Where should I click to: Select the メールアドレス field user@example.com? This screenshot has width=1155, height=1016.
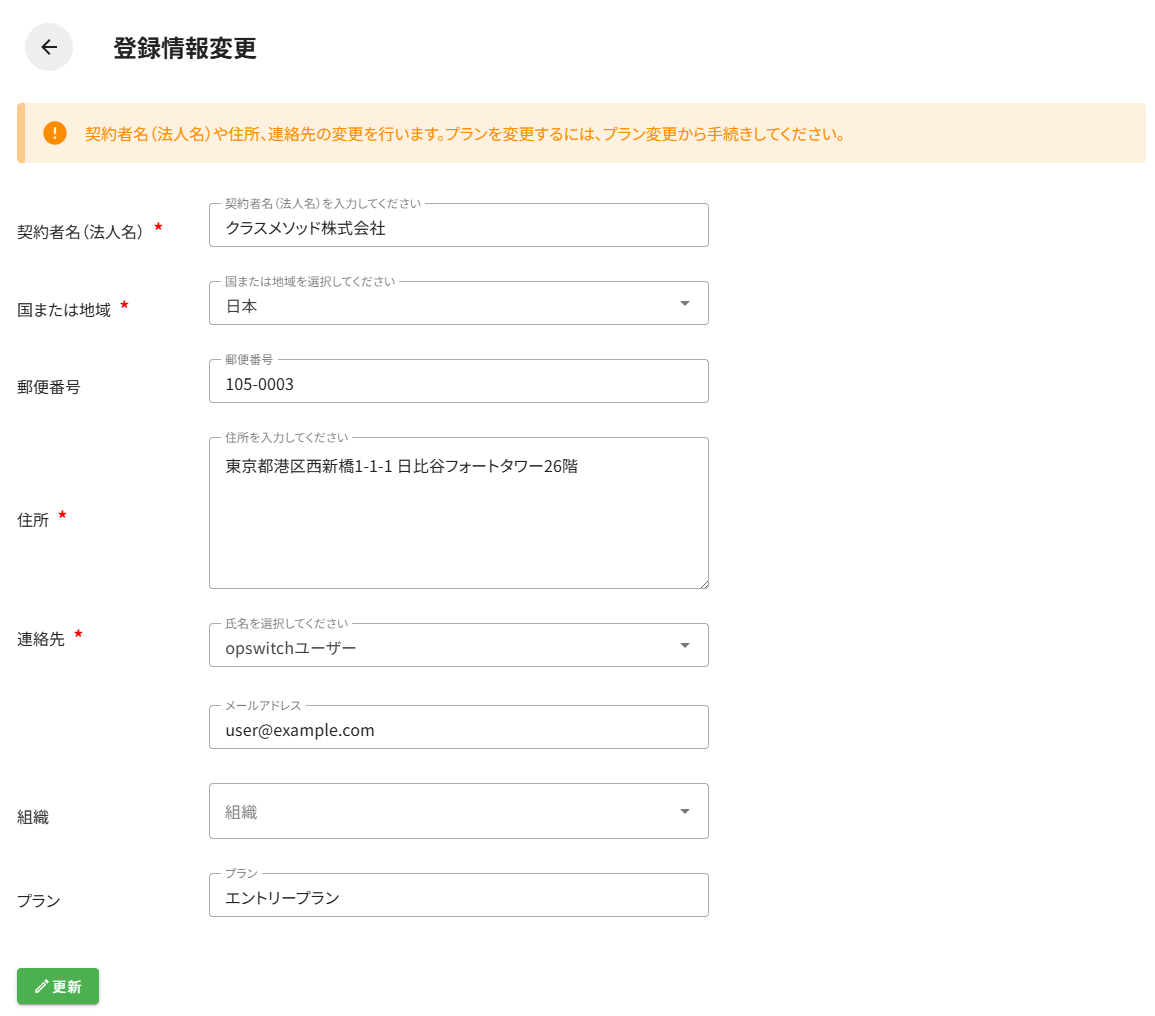pyautogui.click(x=458, y=730)
